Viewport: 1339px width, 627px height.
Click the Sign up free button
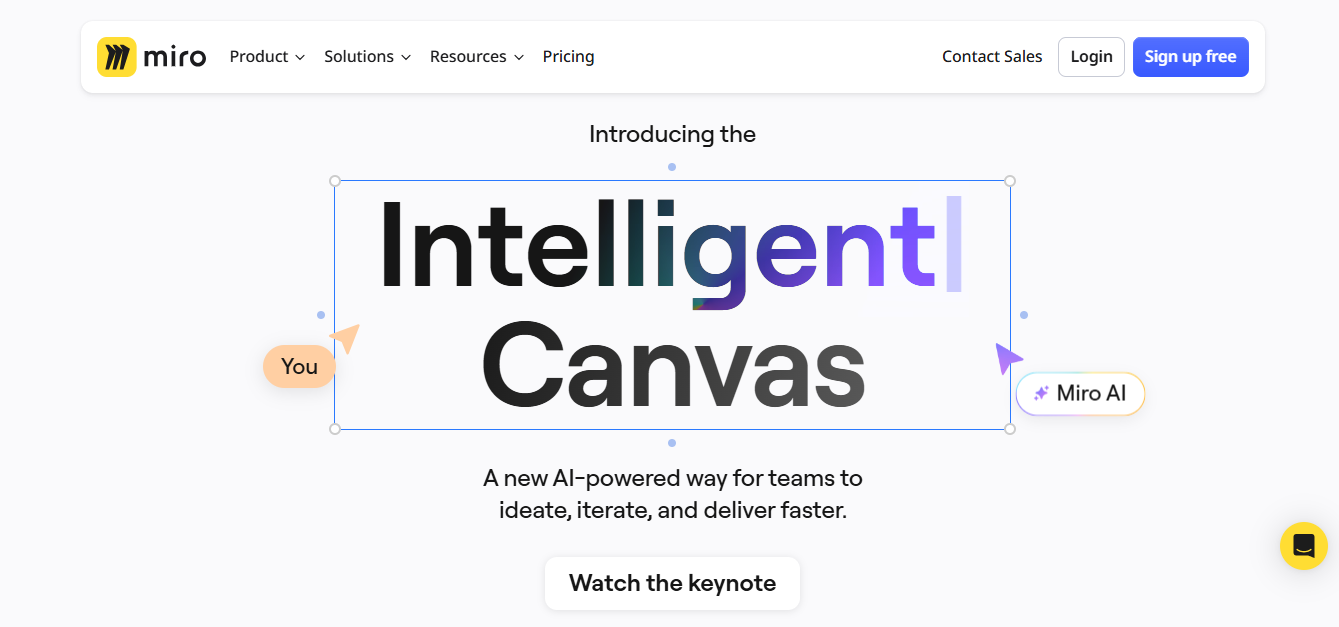click(x=1190, y=57)
